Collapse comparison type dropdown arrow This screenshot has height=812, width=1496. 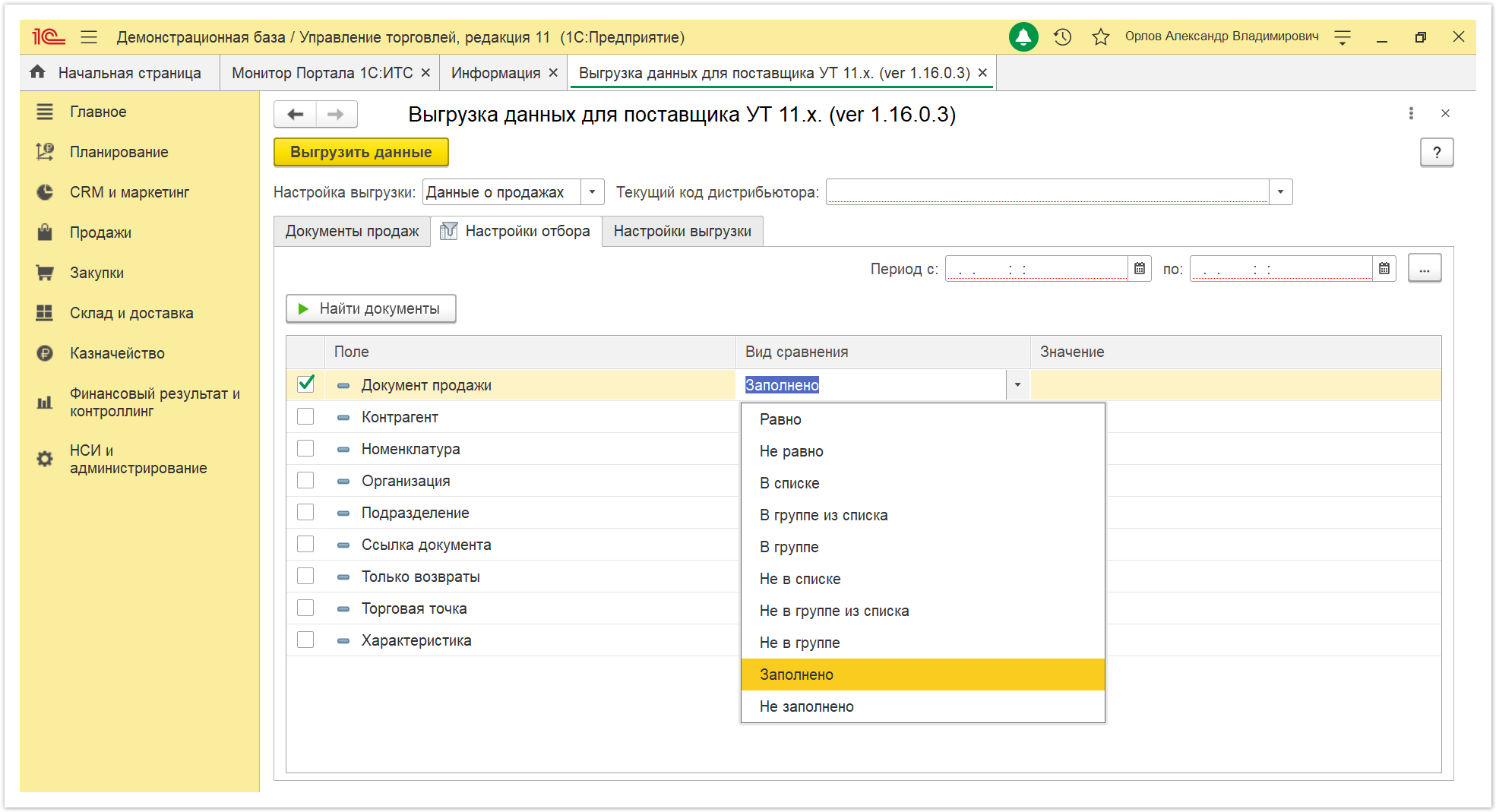(1017, 385)
